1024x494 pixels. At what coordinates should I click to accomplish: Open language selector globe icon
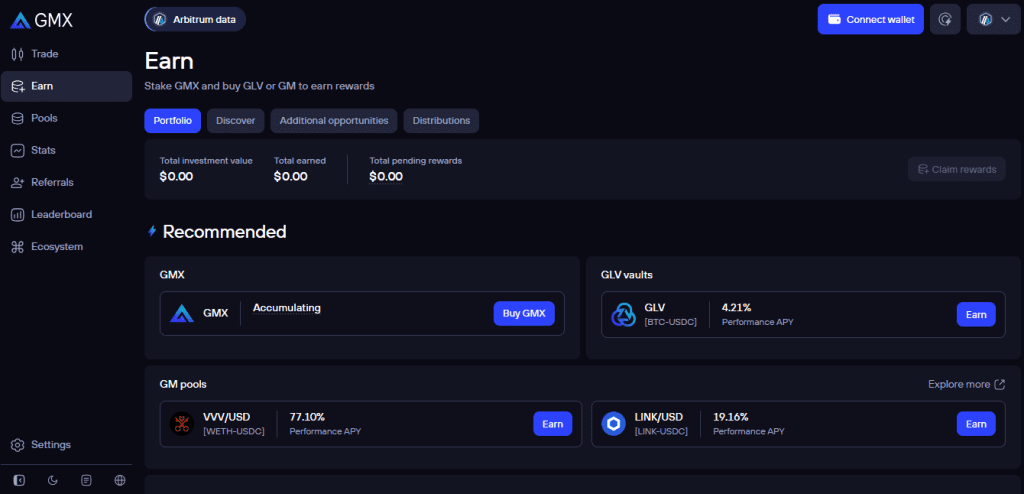click(x=120, y=480)
